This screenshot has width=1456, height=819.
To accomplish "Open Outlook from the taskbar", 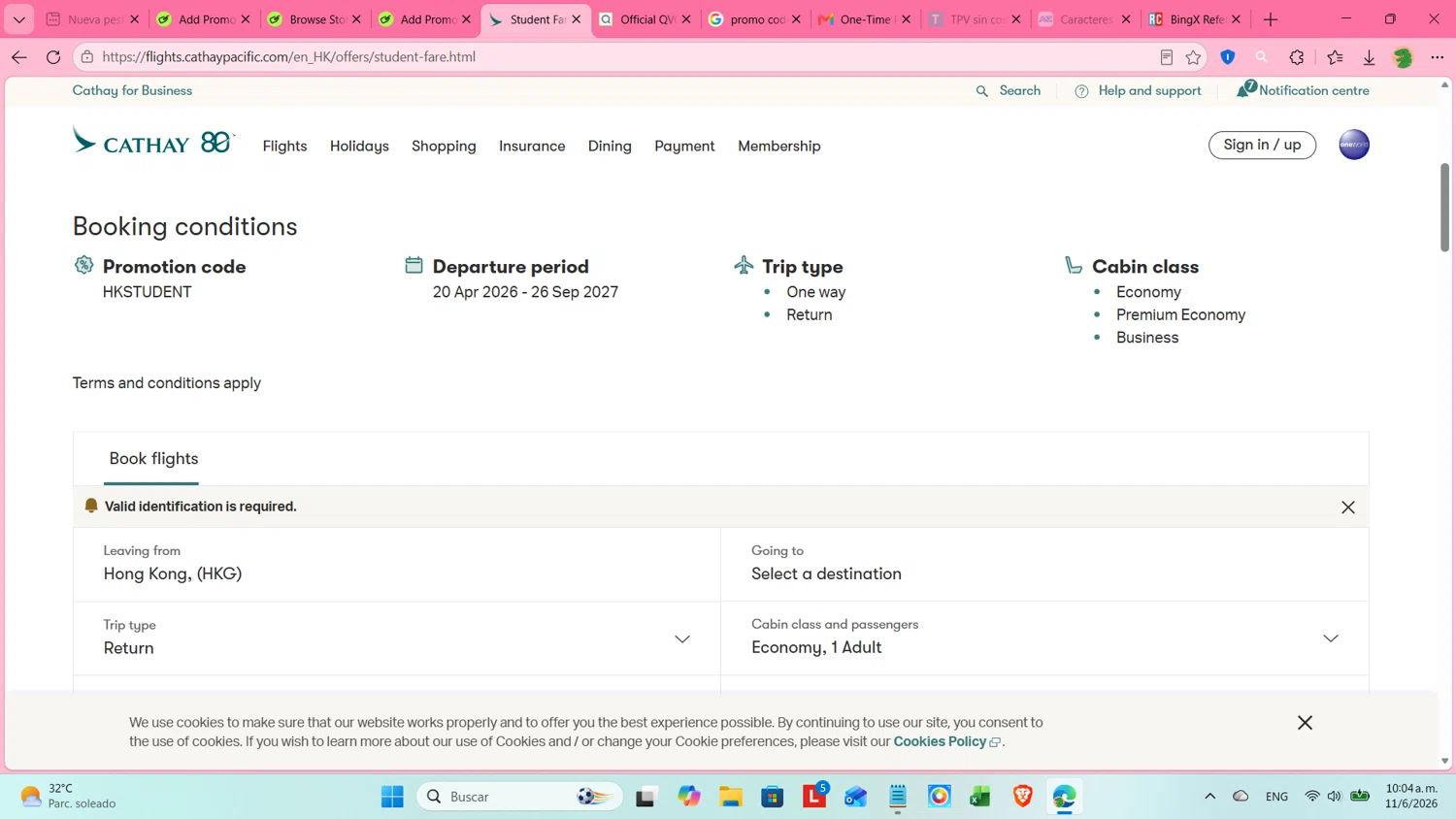I will tap(855, 797).
